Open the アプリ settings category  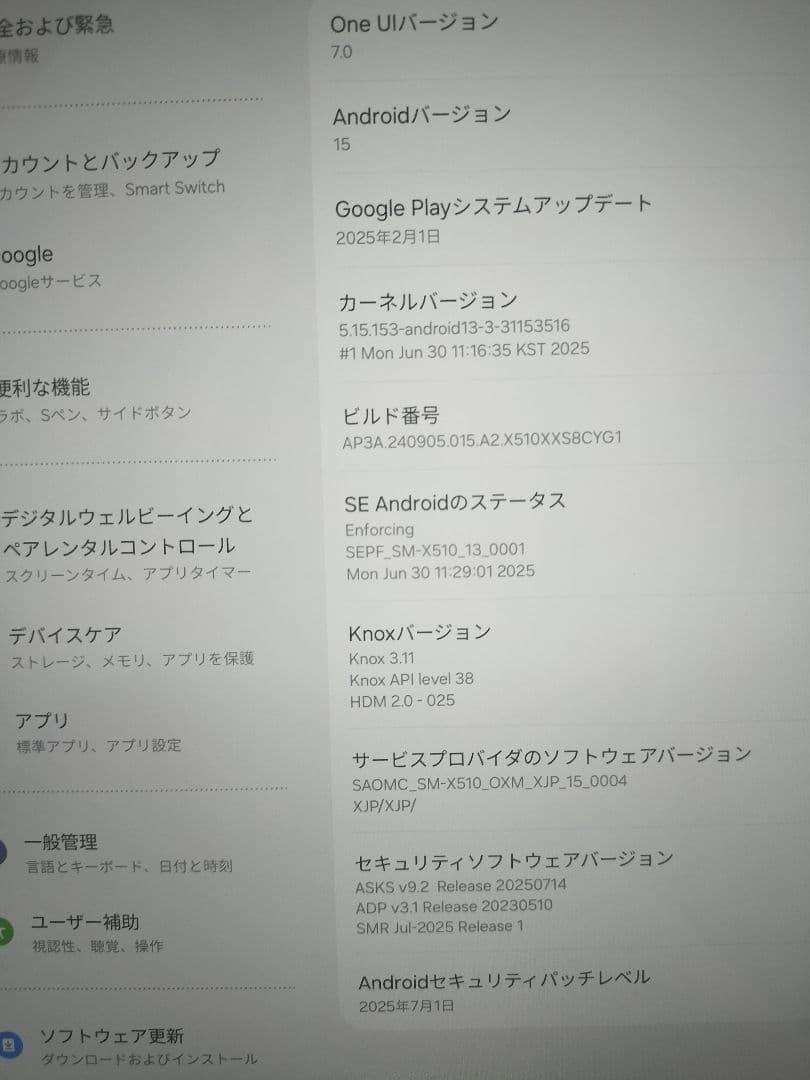[45, 731]
